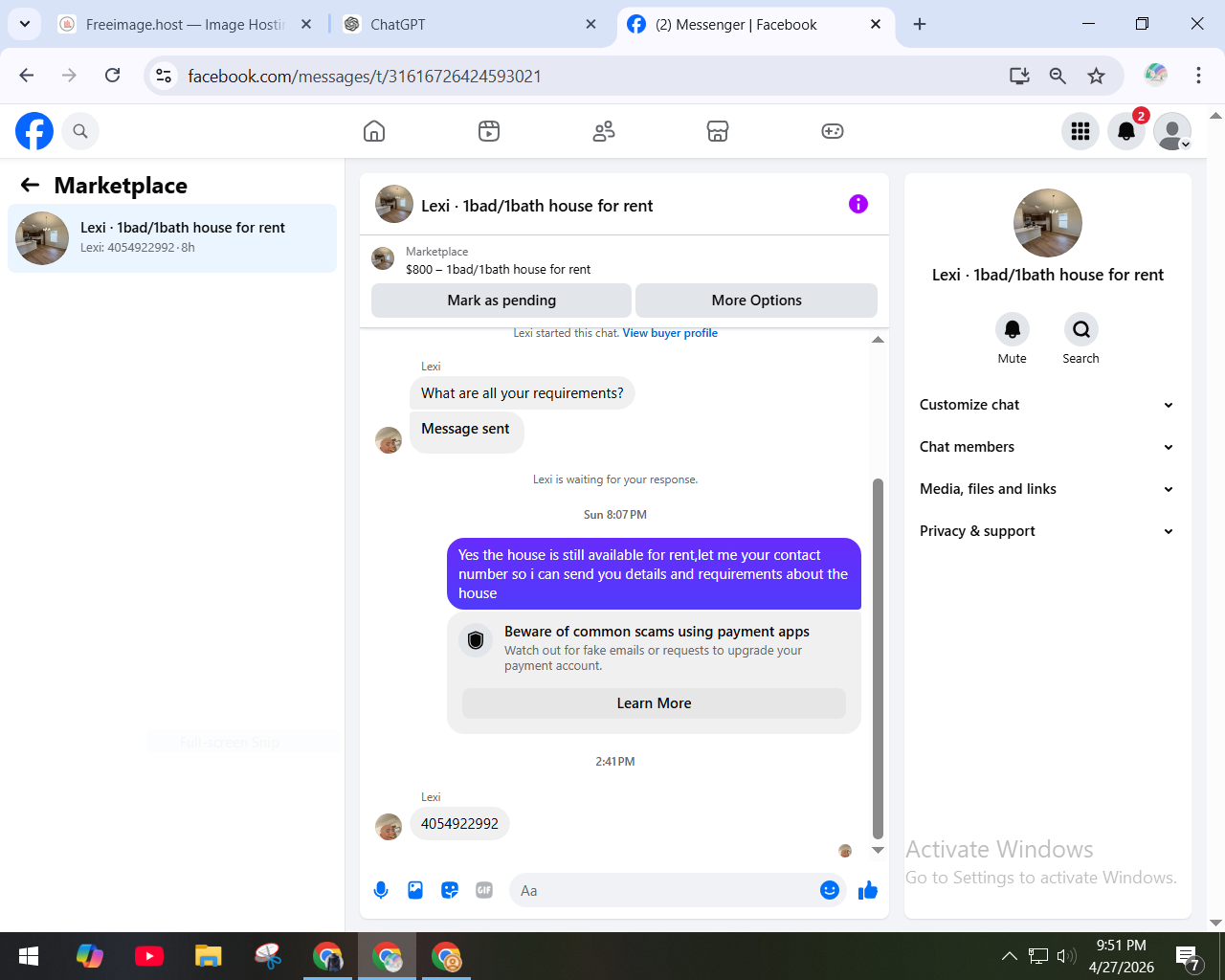Expand Privacy & support section
Image resolution: width=1225 pixels, height=980 pixels.
(x=1047, y=531)
